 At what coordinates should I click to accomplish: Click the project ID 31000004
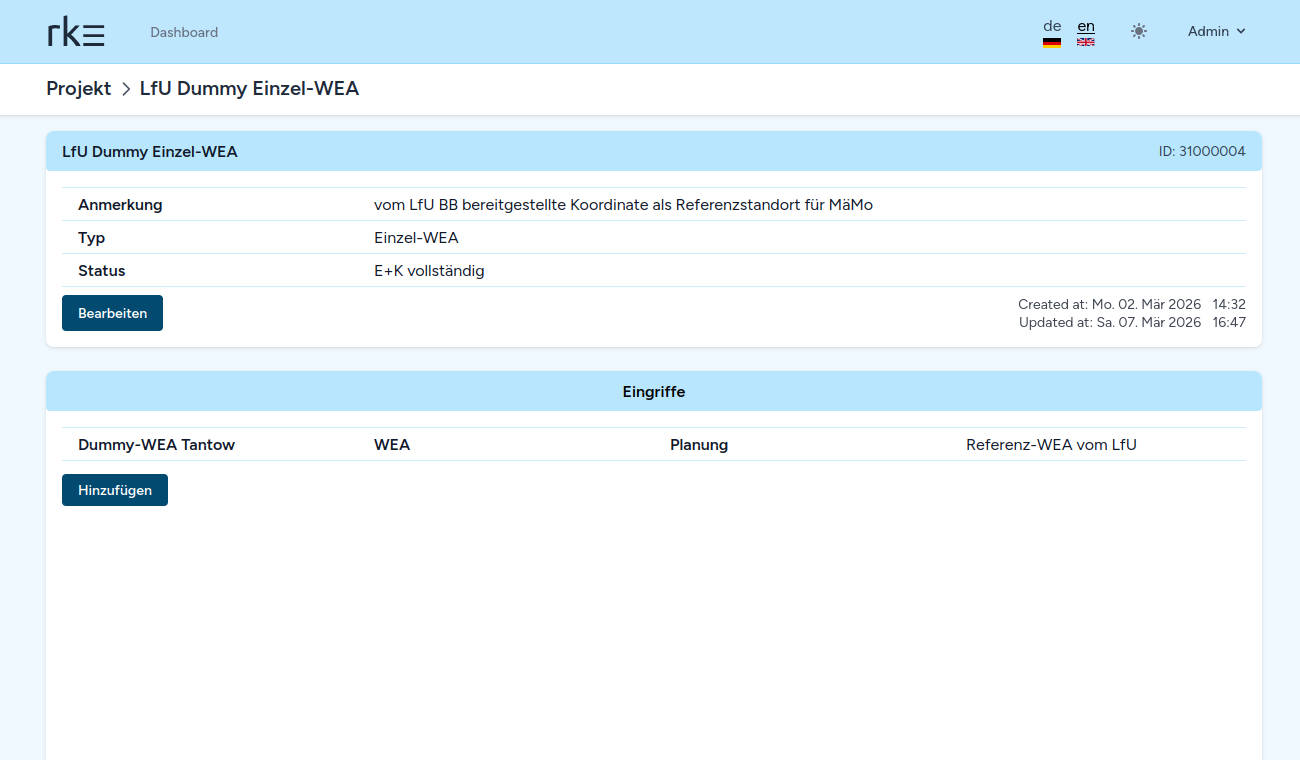point(1201,152)
